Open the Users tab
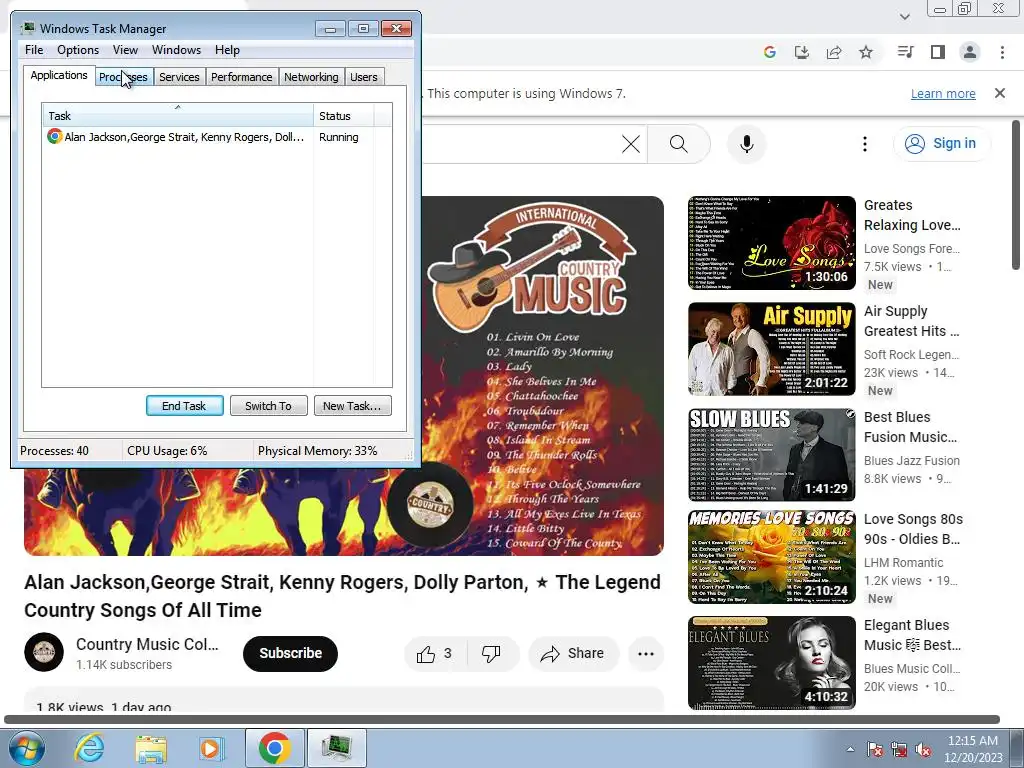The height and width of the screenshot is (768, 1024). click(364, 77)
